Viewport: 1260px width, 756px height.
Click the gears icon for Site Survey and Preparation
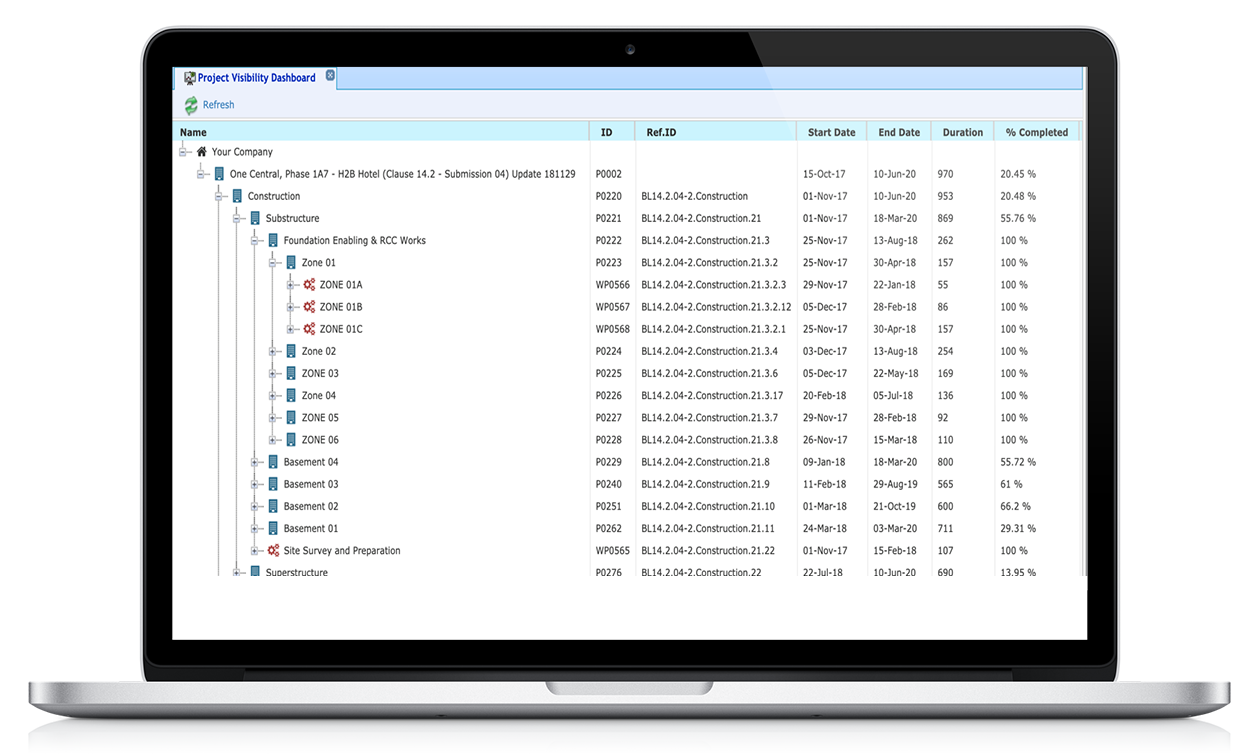pos(273,551)
